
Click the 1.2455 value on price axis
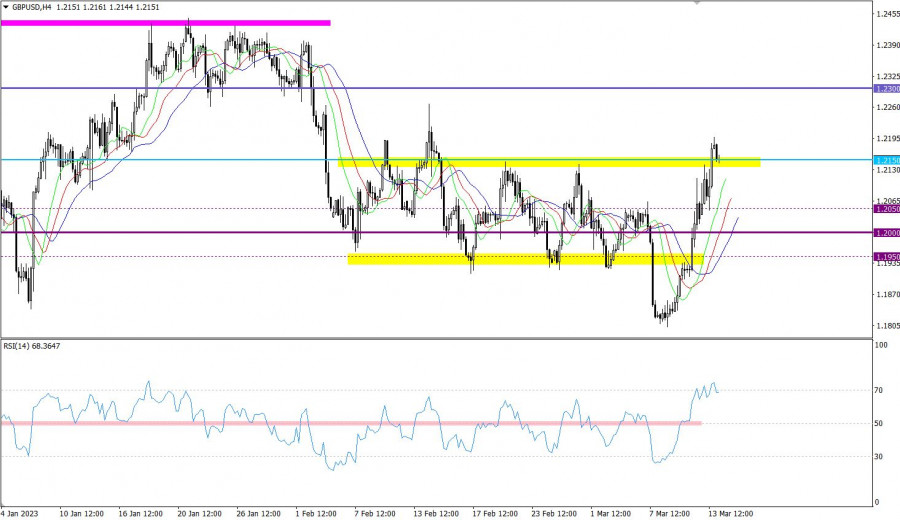click(886, 14)
